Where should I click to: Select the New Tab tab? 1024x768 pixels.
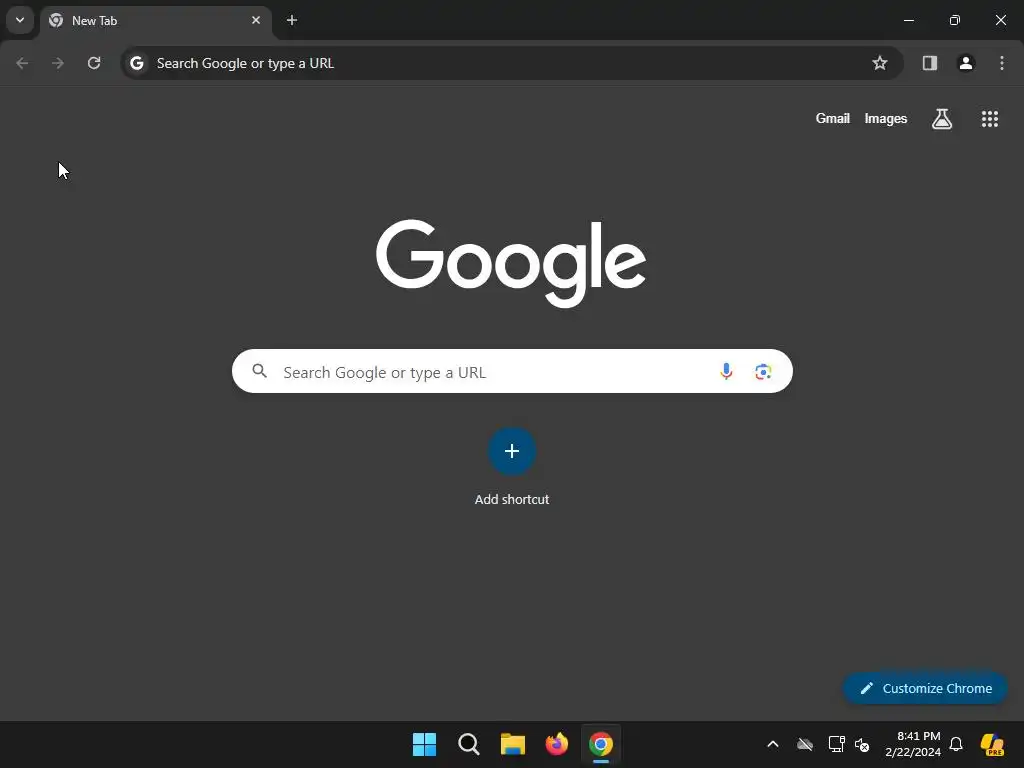point(155,21)
